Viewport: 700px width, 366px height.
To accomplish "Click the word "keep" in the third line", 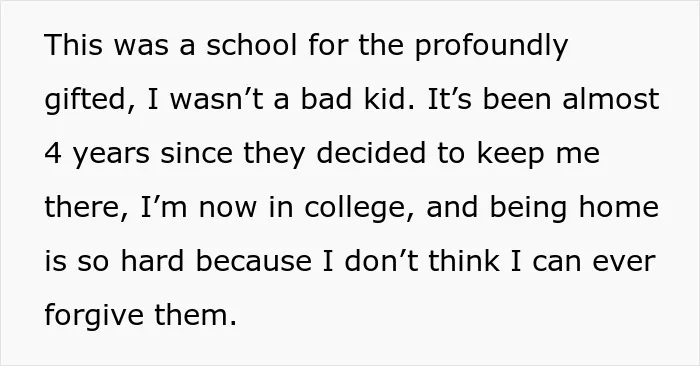I will (x=511, y=155).
